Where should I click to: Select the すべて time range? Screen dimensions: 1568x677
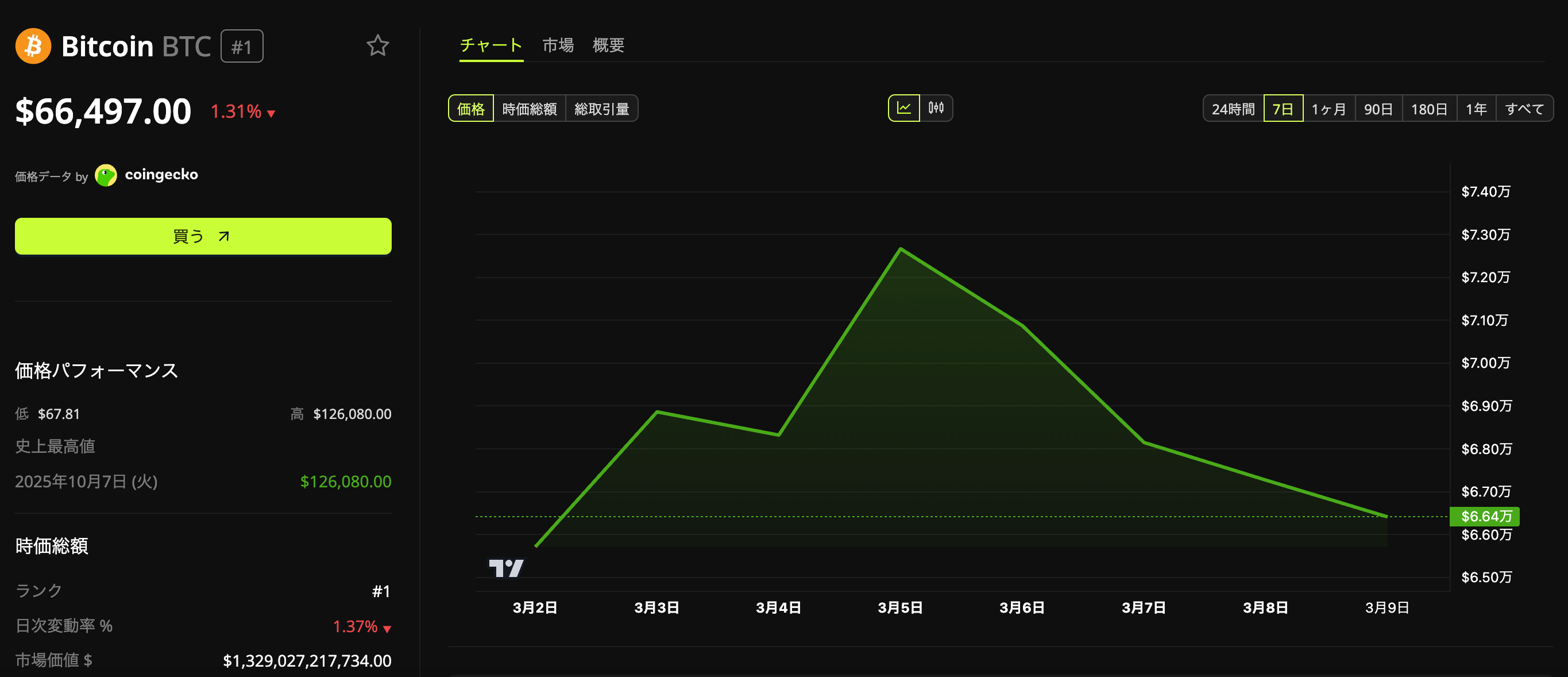(x=1524, y=109)
